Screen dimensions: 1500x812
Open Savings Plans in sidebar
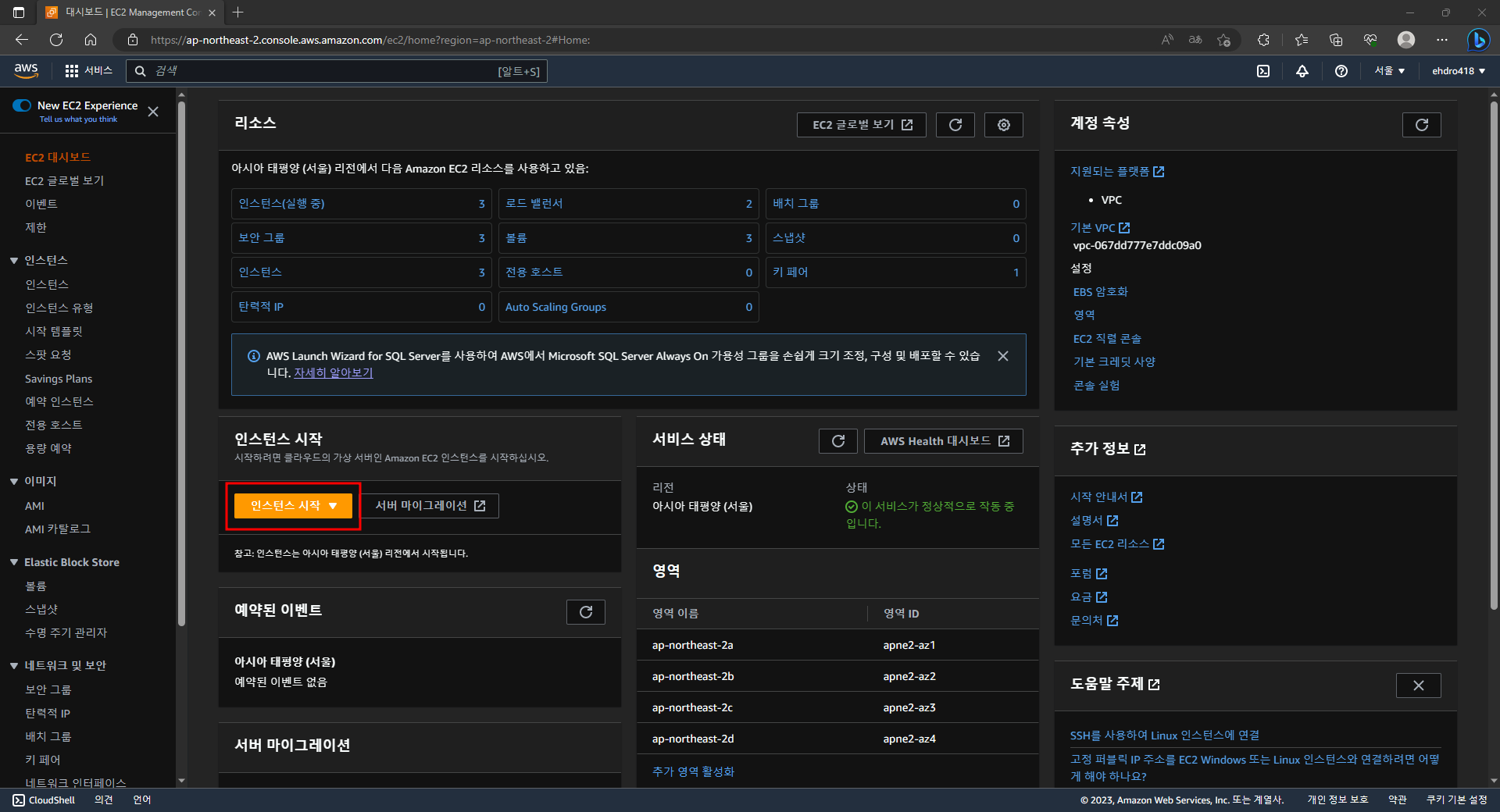coord(59,379)
